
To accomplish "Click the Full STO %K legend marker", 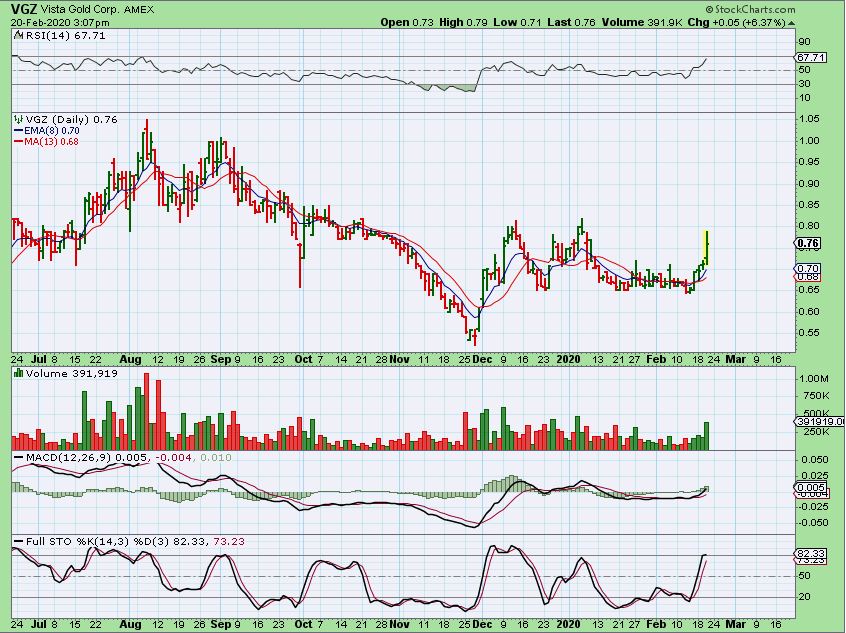I will [19, 541].
